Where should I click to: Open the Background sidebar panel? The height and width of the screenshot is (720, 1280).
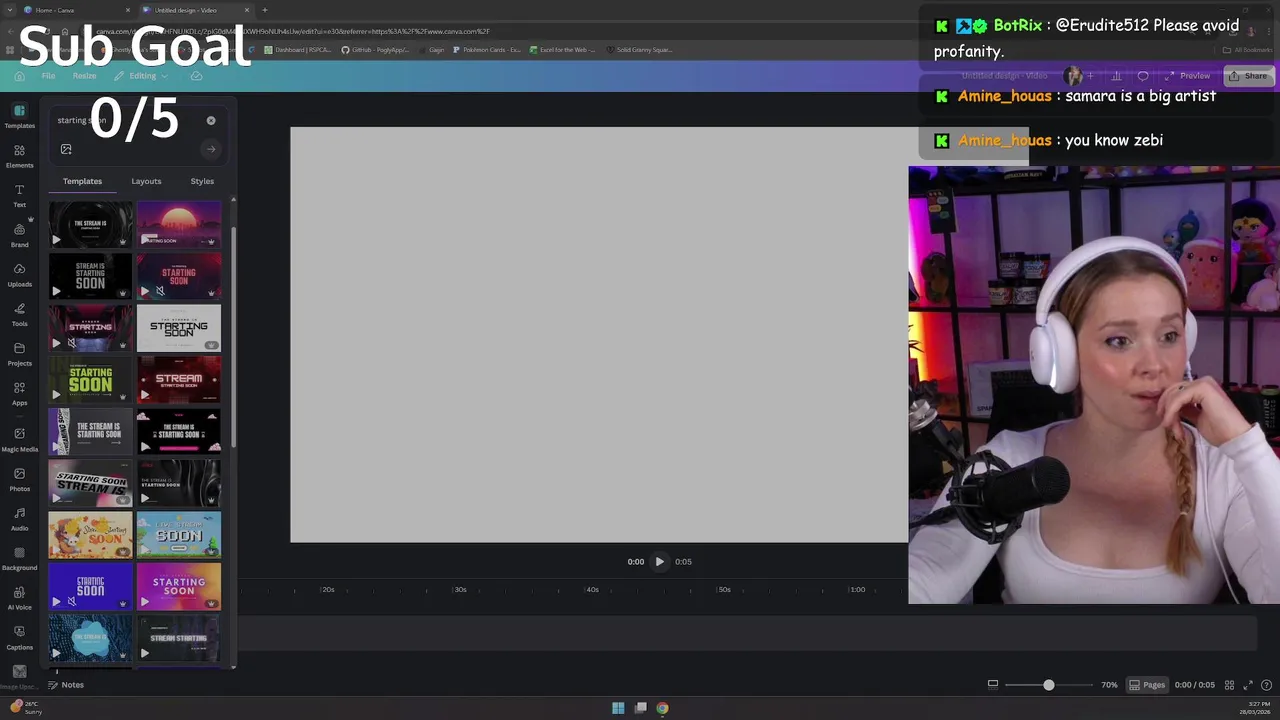click(19, 558)
